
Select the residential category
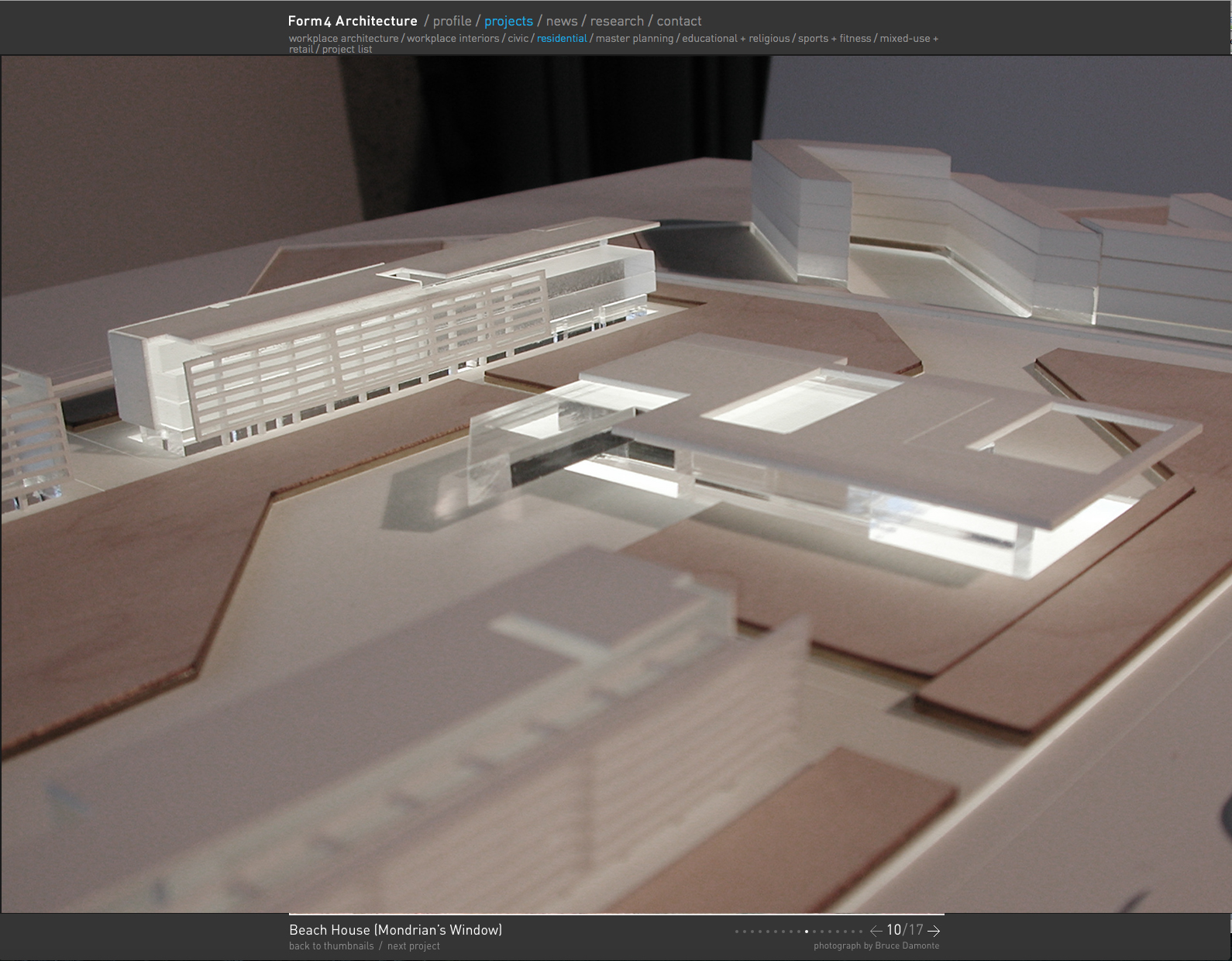coord(562,38)
